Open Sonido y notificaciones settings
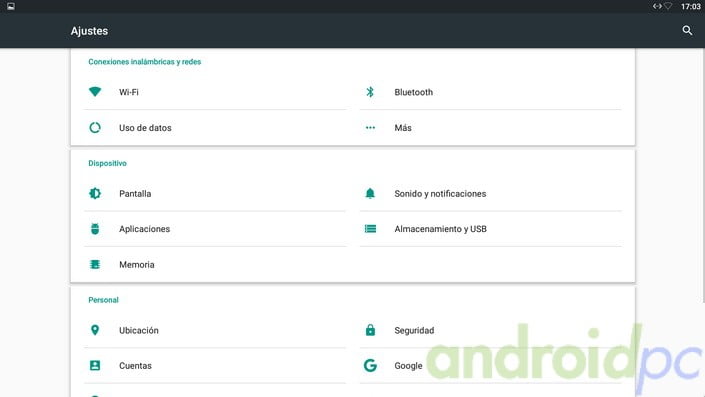705x397 pixels. pos(491,194)
